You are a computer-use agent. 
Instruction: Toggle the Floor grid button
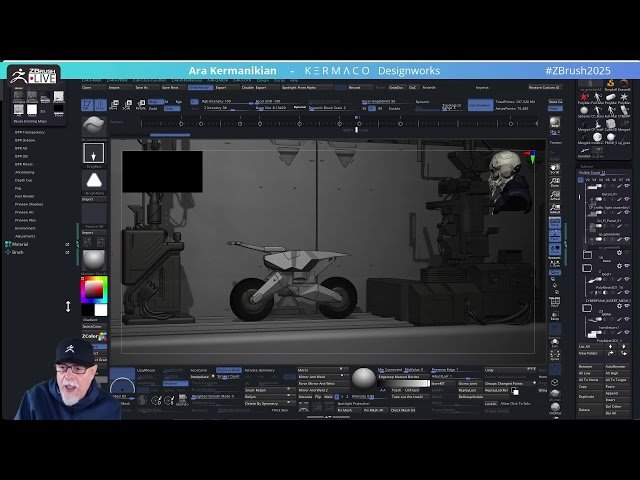[555, 236]
